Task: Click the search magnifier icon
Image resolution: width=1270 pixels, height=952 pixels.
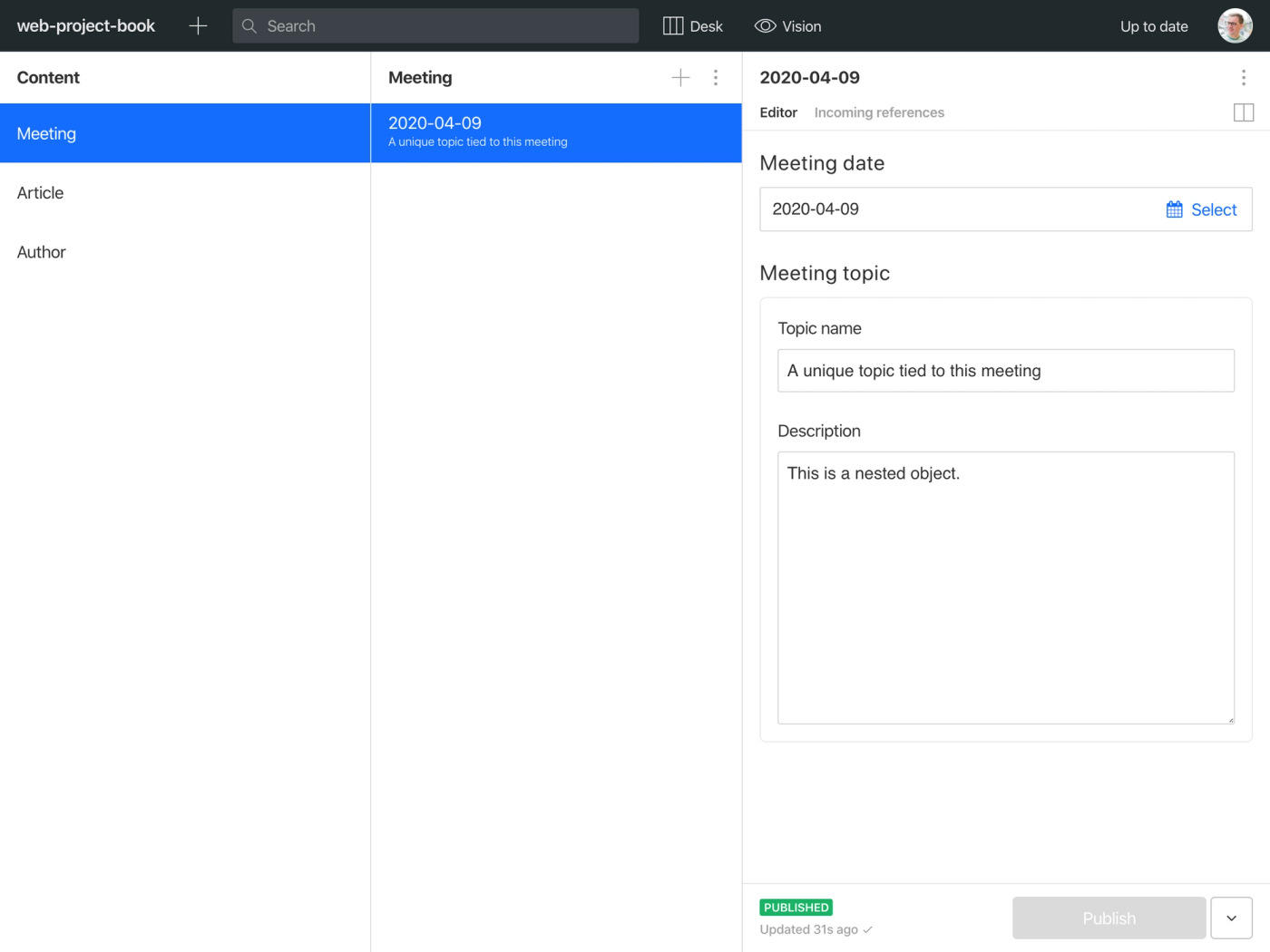Action: pos(249,25)
